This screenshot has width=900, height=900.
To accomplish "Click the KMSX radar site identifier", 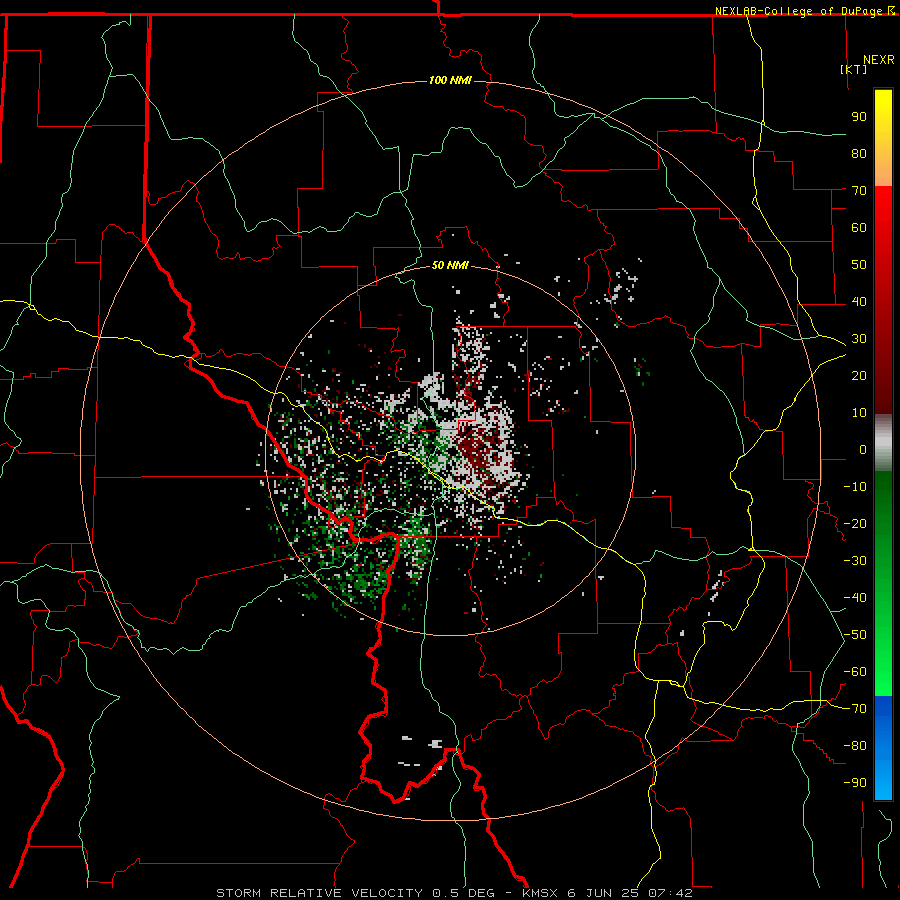I will 542,893.
